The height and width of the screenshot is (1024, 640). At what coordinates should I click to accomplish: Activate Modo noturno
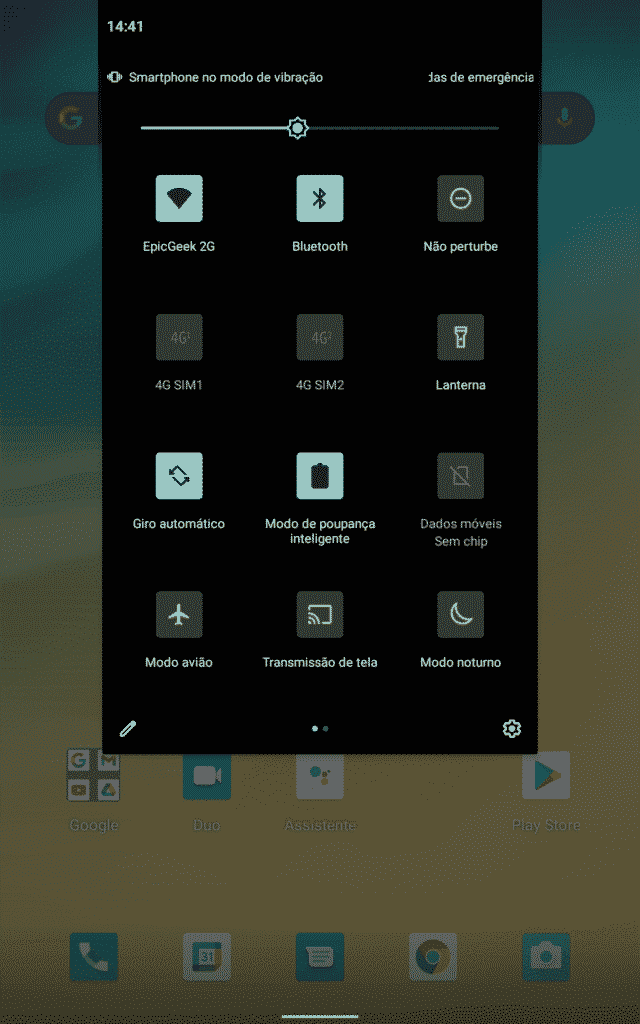[x=460, y=614]
